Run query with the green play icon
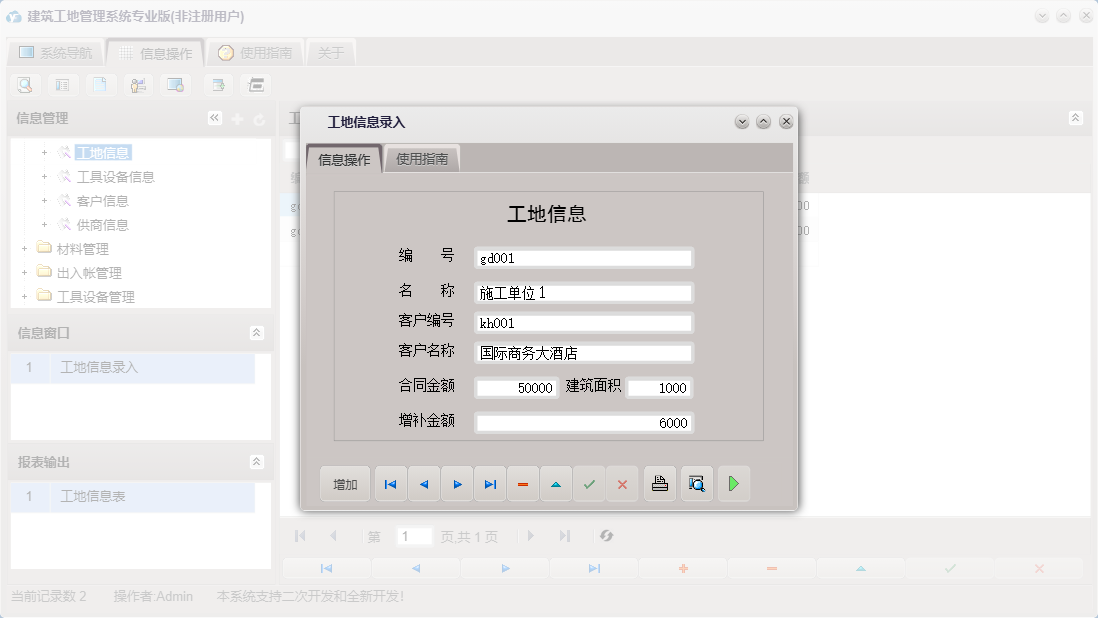1098x618 pixels. [733, 483]
